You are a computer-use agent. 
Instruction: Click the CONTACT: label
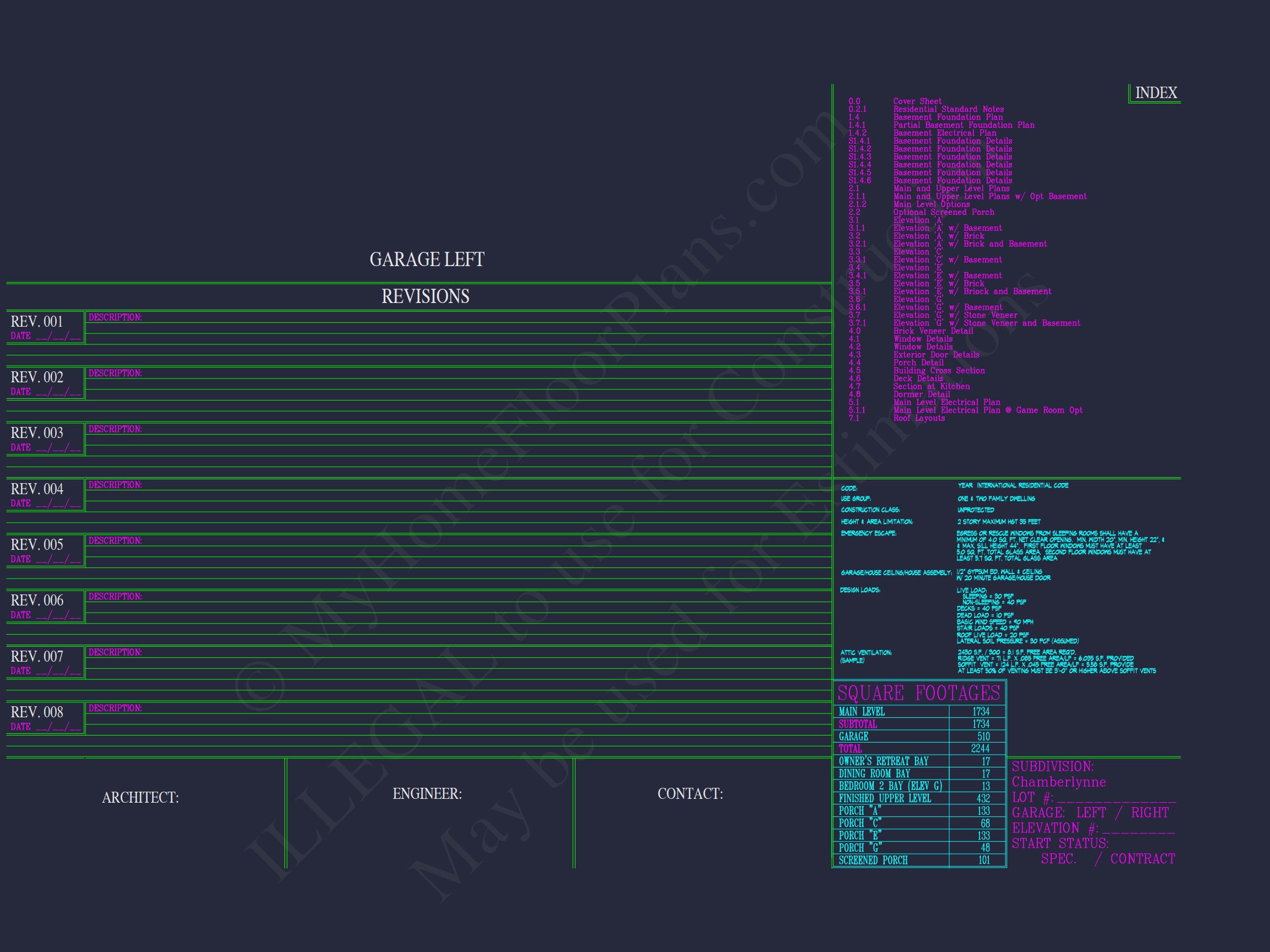tap(690, 794)
